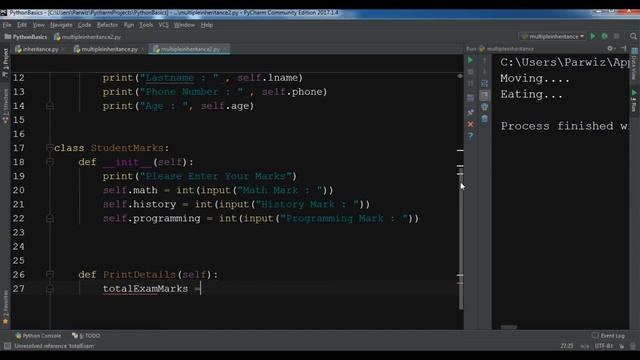Close the multipleinheritance2.py tab
640x360 pixels.
(225, 49)
